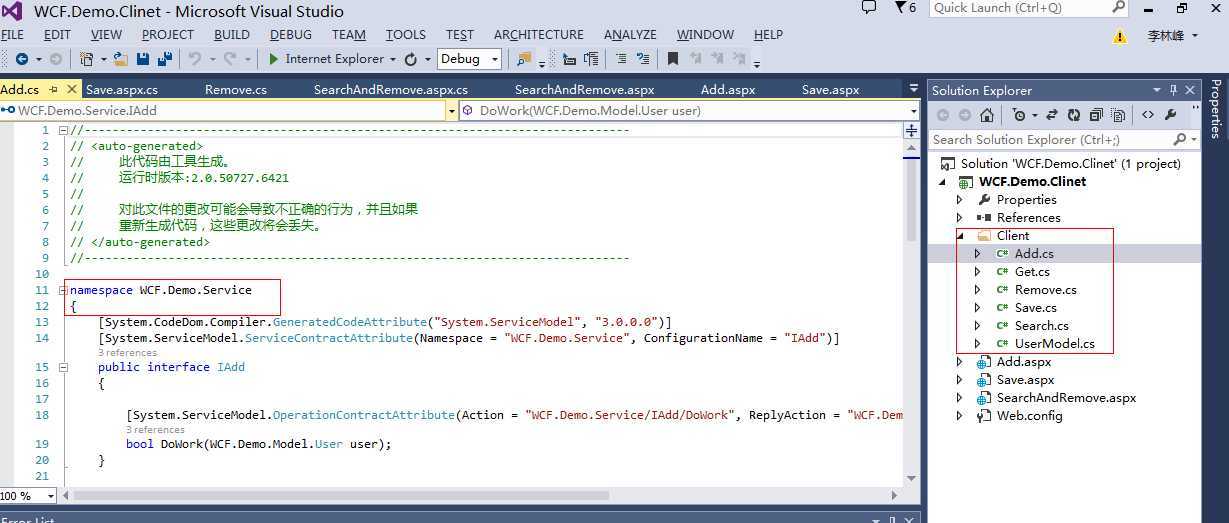
Task: Open the ARCHITECTURE menu
Action: tap(538, 34)
